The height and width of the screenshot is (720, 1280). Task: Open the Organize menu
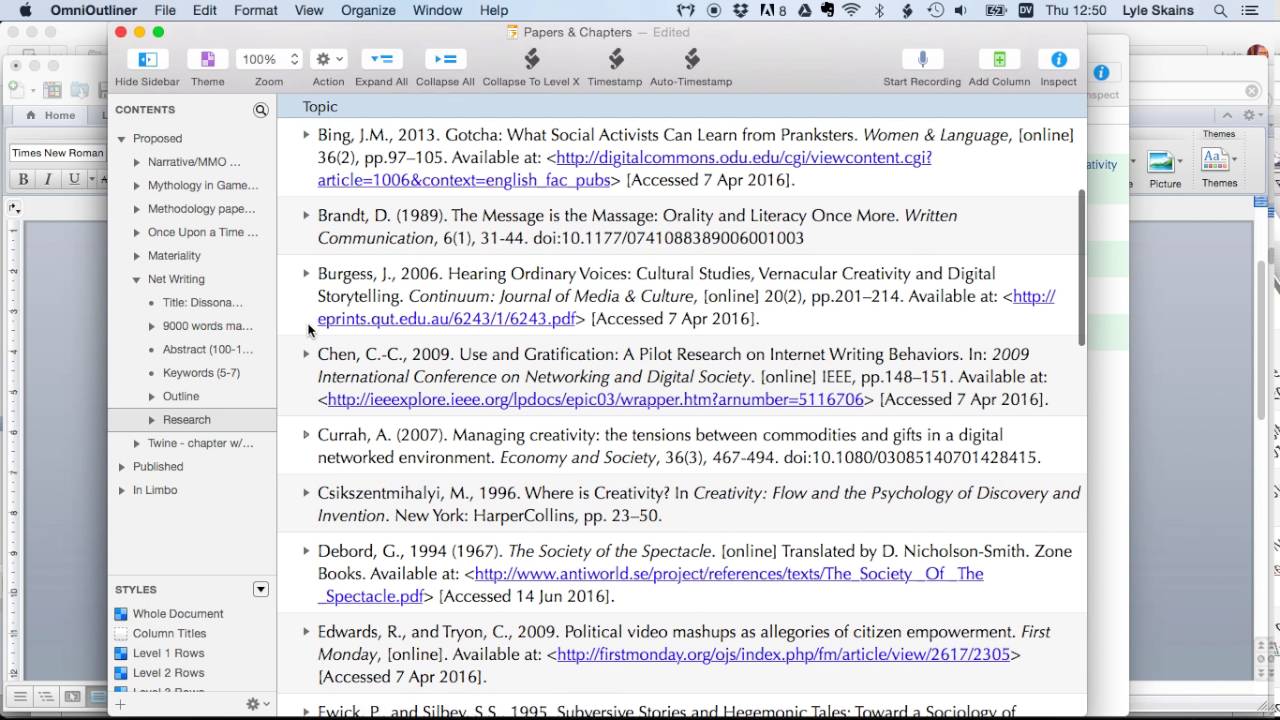(x=368, y=10)
